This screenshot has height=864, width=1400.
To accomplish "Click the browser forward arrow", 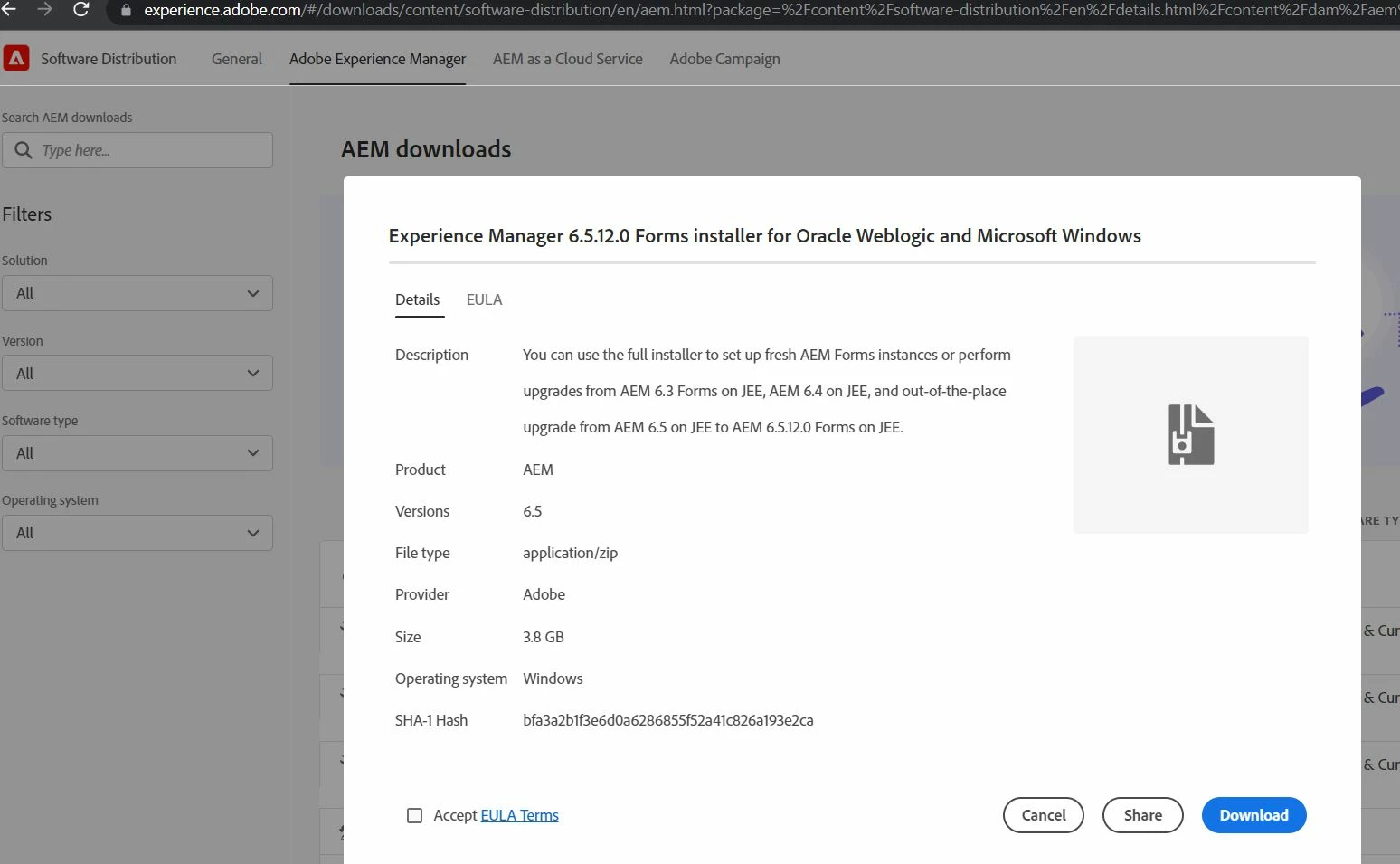I will click(x=44, y=10).
